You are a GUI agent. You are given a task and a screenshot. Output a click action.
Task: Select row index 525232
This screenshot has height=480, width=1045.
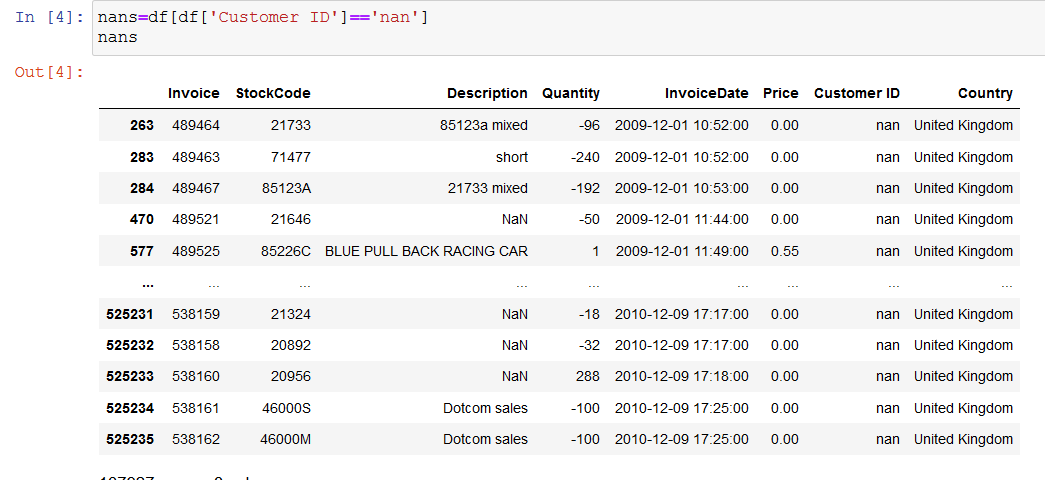(x=130, y=345)
